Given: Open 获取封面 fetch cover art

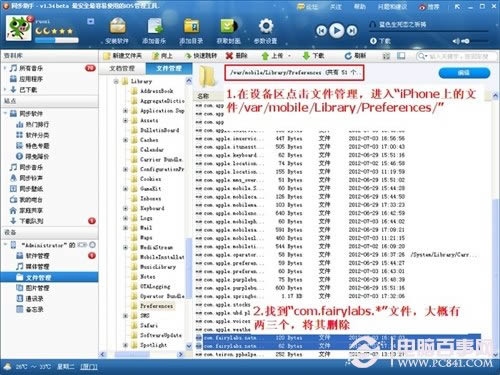Looking at the screenshot, I should pyautogui.click(x=229, y=31).
